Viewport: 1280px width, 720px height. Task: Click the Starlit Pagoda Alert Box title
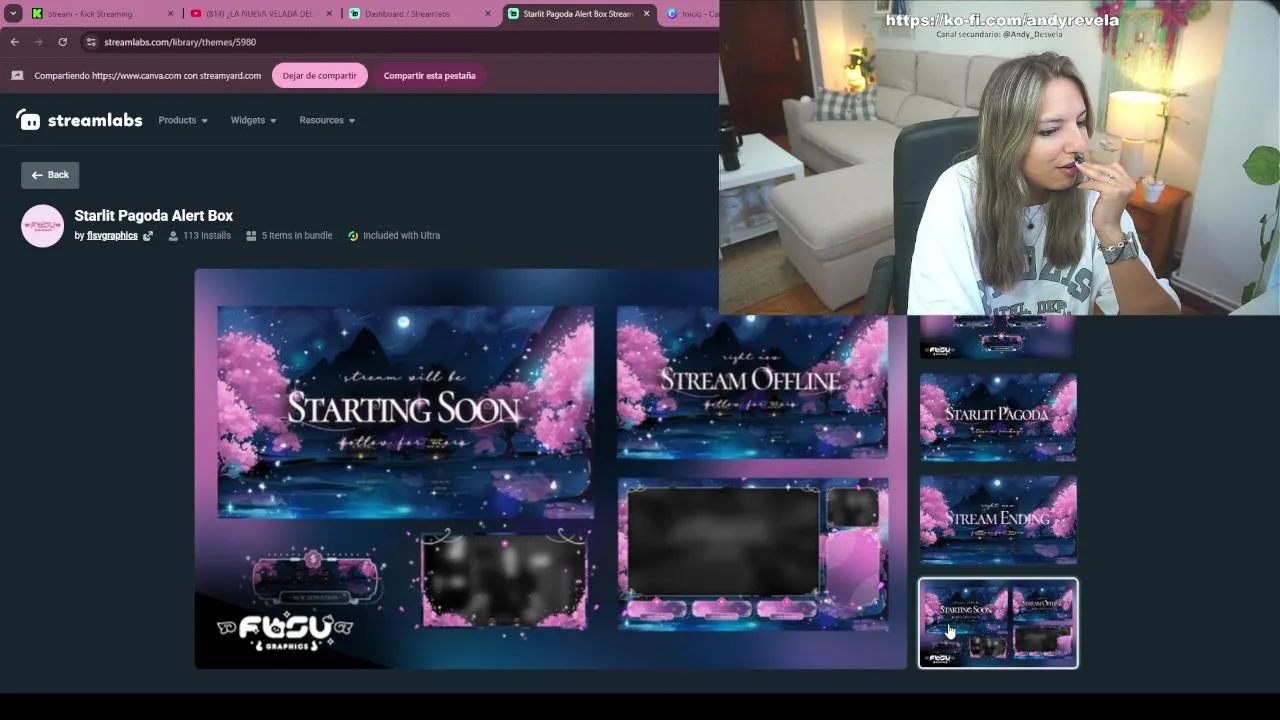pyautogui.click(x=154, y=215)
